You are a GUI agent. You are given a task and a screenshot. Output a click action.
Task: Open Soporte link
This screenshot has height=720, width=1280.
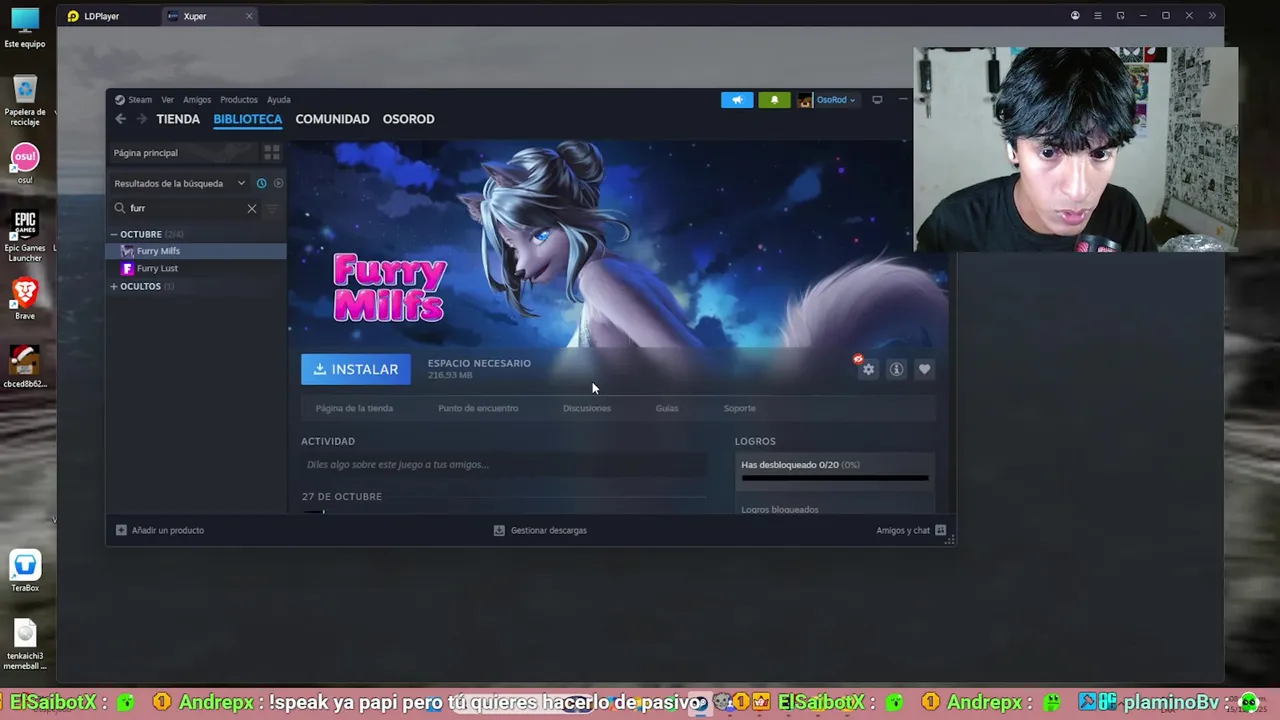point(739,408)
